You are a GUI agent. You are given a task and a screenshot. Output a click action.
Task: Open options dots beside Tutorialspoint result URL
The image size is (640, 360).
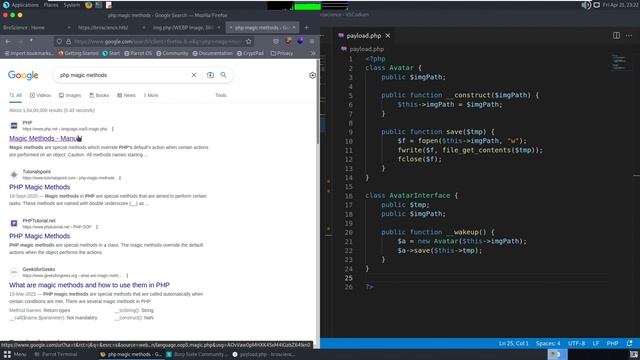tap(120, 178)
